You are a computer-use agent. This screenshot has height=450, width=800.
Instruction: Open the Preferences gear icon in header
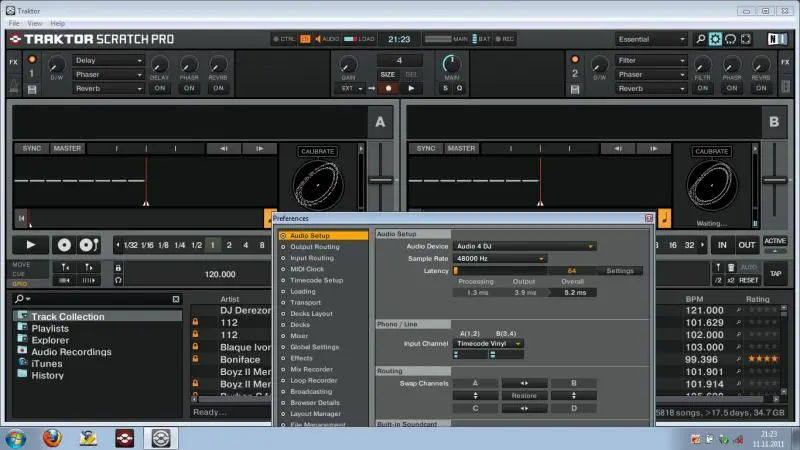pyautogui.click(x=715, y=39)
